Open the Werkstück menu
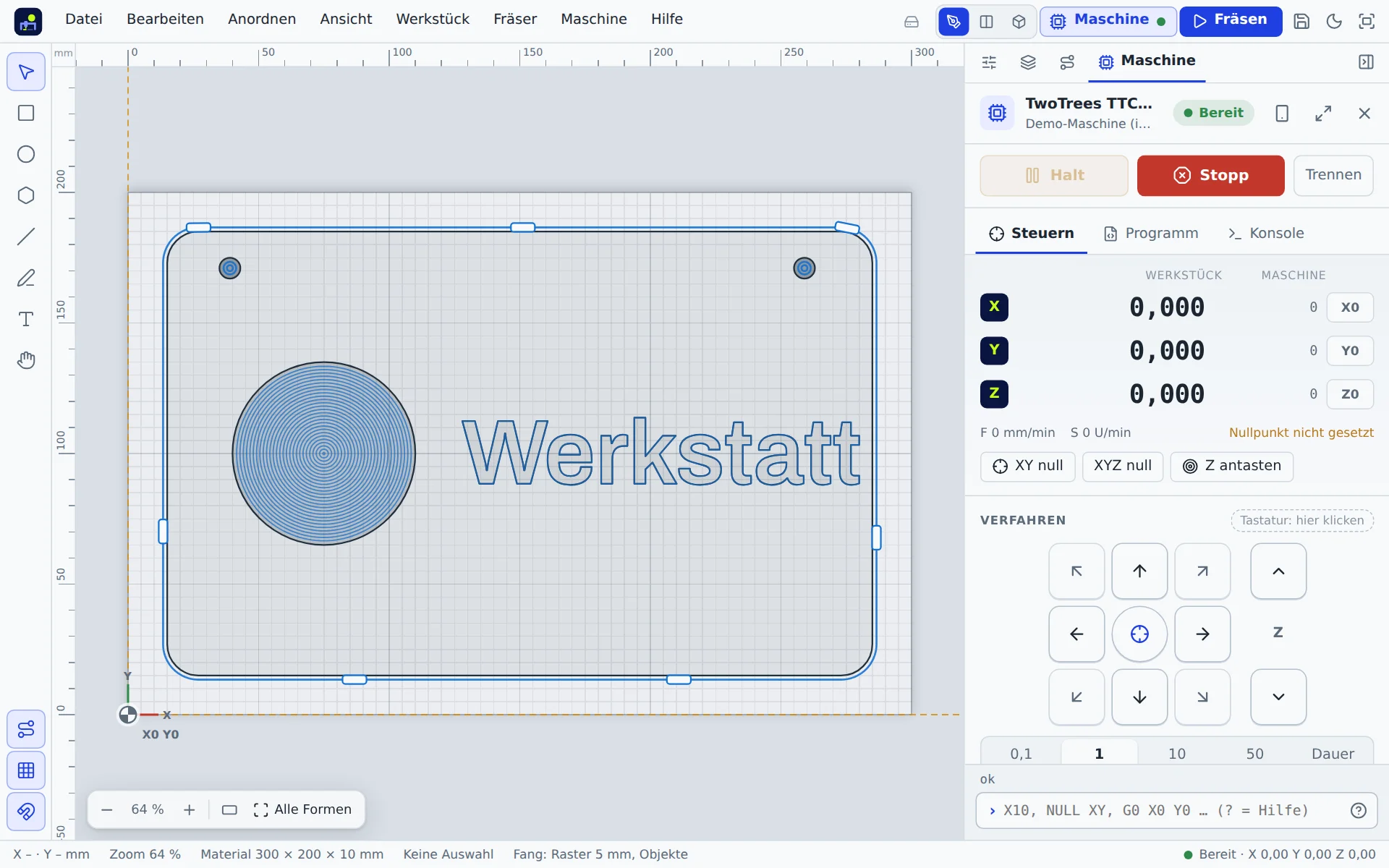This screenshot has width=1389, height=868. [x=433, y=20]
